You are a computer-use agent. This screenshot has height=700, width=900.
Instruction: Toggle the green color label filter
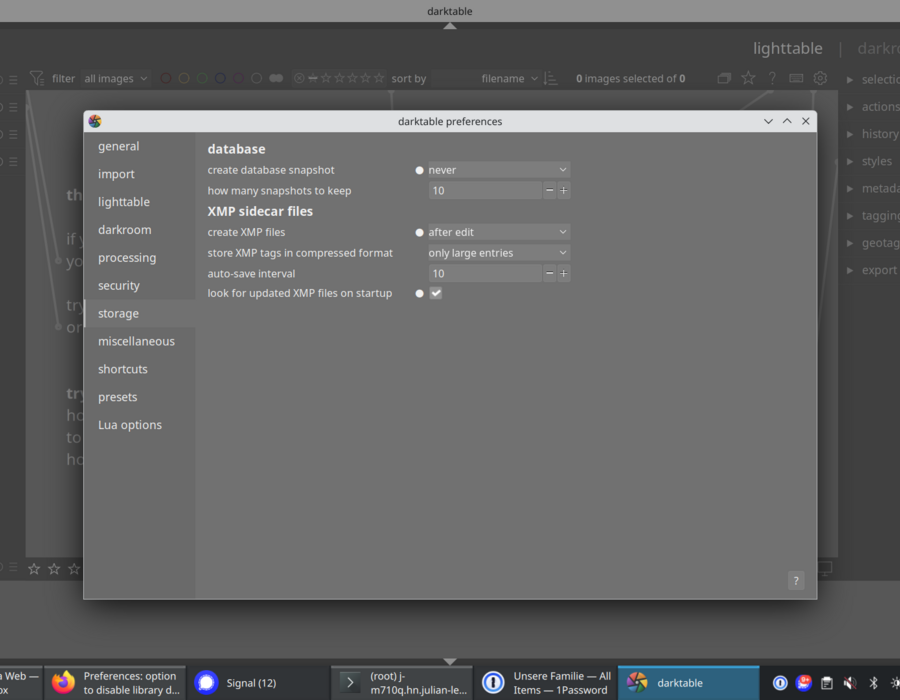202,78
